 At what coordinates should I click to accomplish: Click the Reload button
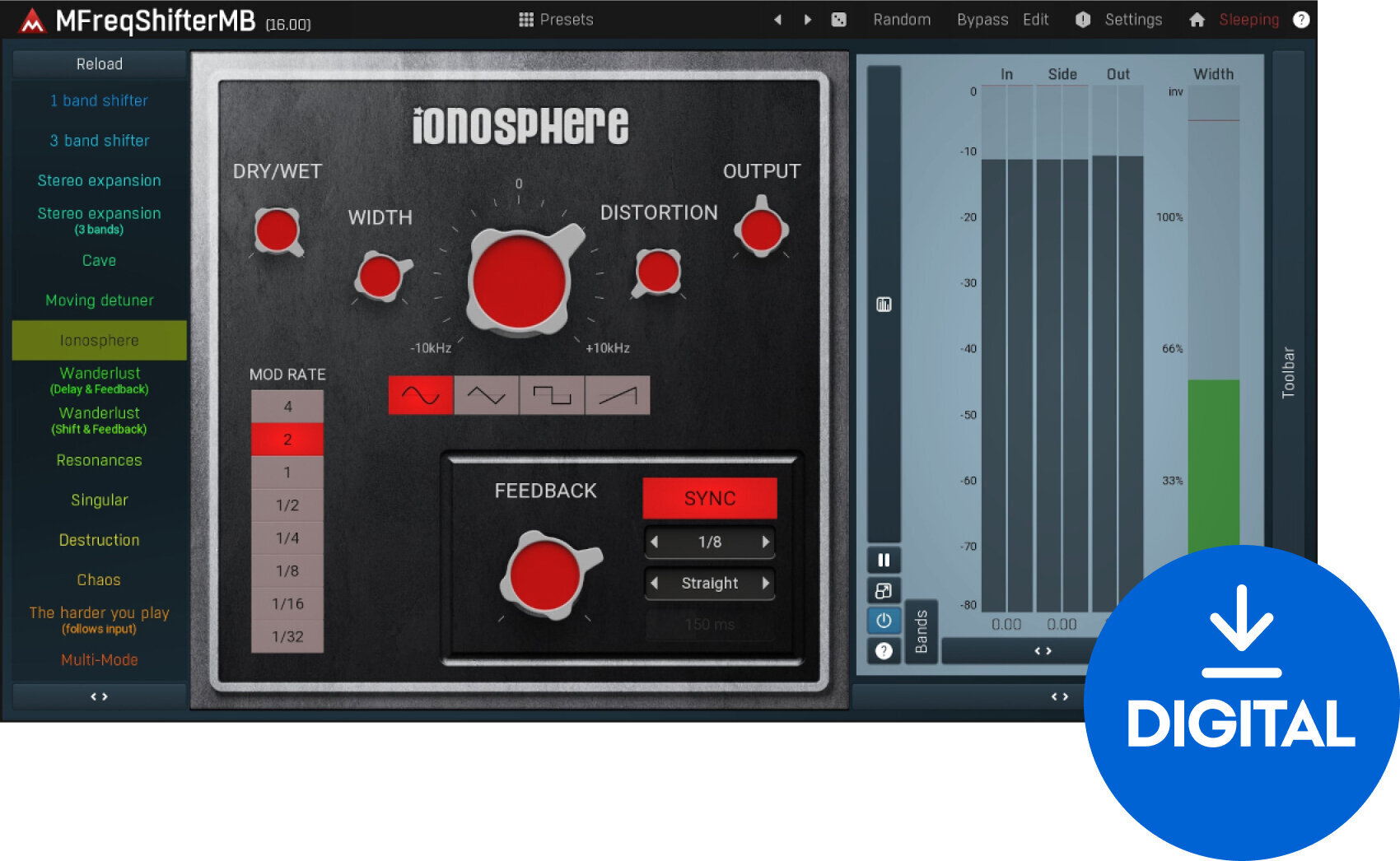click(99, 64)
